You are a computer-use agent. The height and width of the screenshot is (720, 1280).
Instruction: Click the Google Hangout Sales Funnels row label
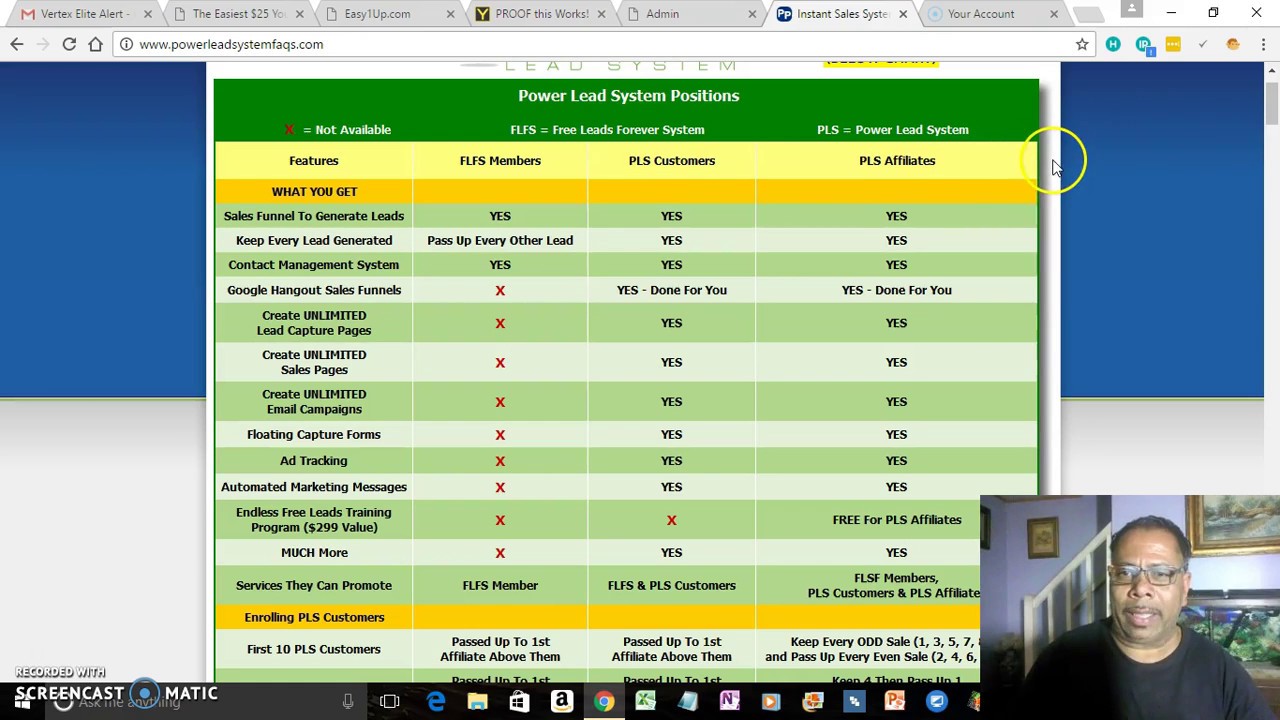coord(314,290)
